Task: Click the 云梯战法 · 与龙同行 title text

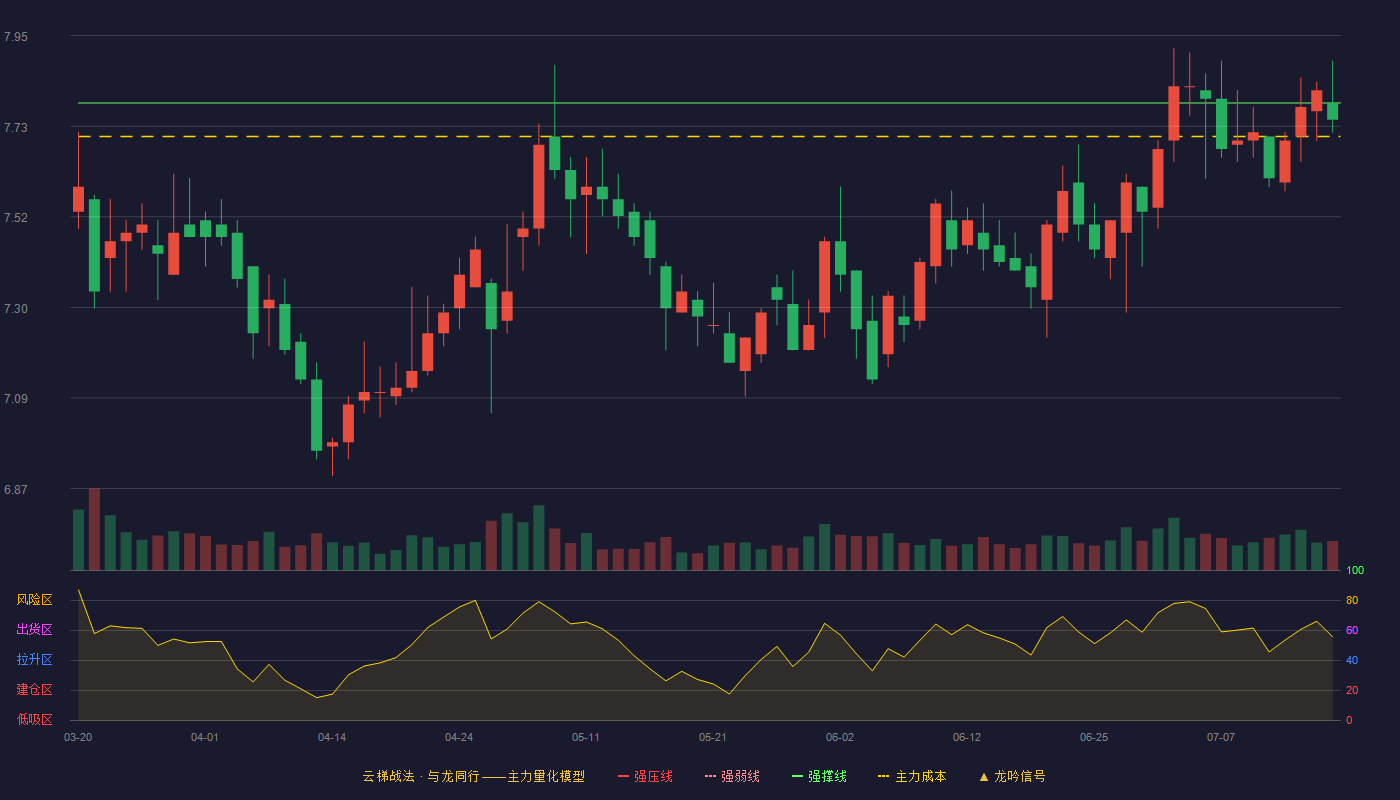Action: pos(420,776)
